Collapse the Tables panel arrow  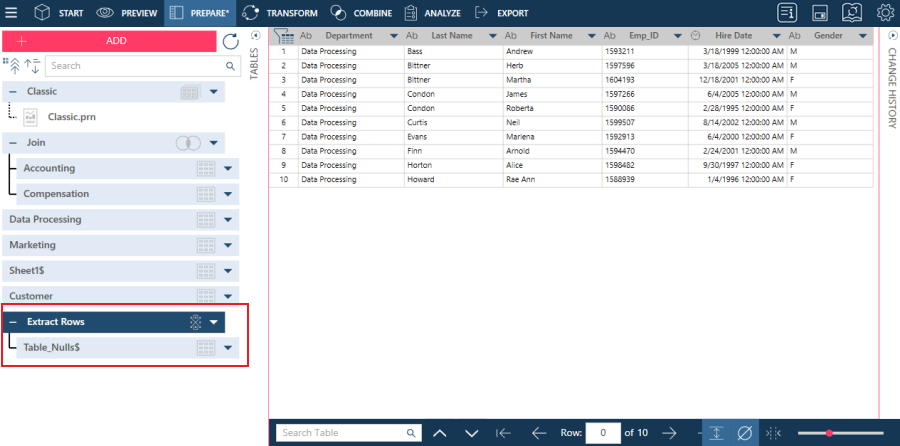click(x=255, y=36)
